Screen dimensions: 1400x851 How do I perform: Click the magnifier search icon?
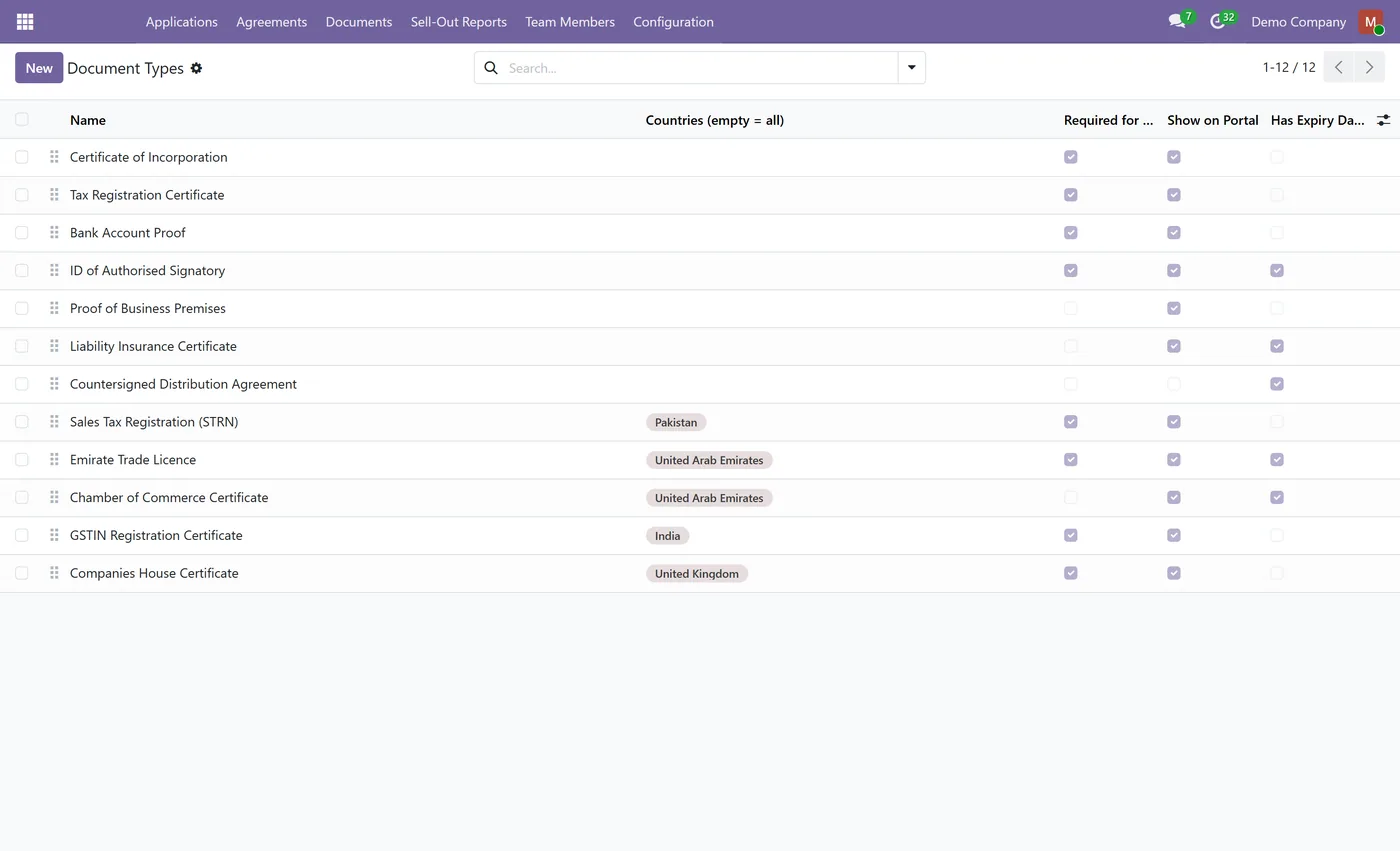[x=491, y=68]
